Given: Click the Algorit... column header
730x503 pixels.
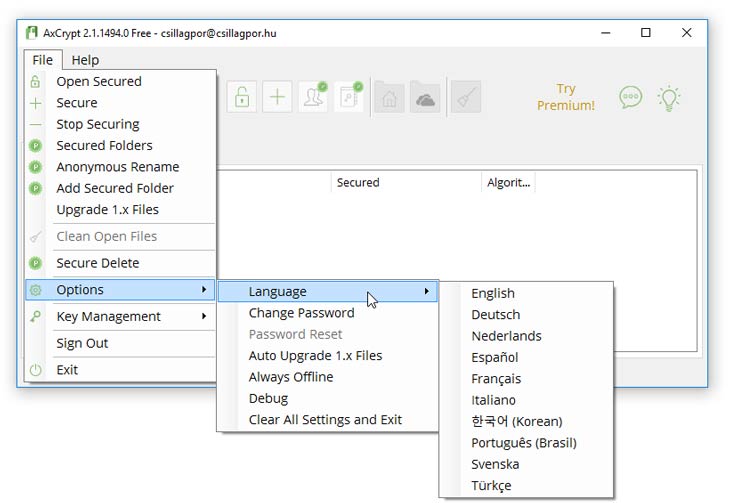Looking at the screenshot, I should 508,183.
